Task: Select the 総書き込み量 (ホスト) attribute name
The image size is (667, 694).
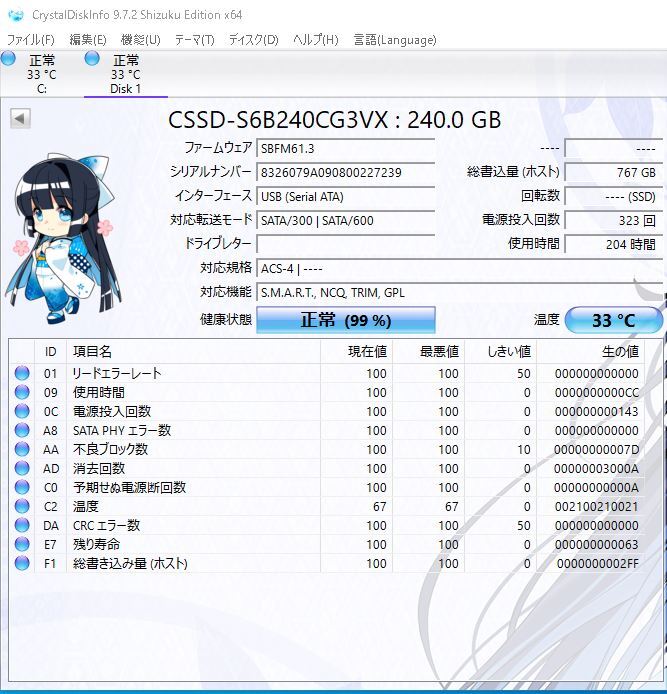Action: [130, 563]
